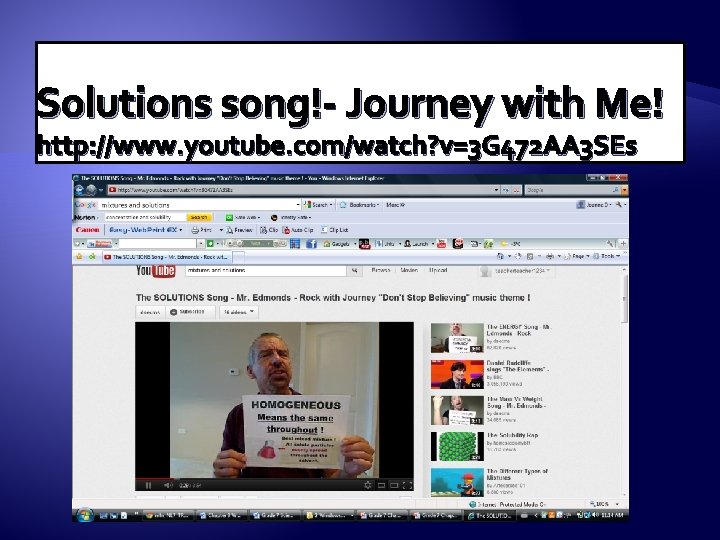Open 'The Solubility Rap' video thumbnail

[x=457, y=446]
